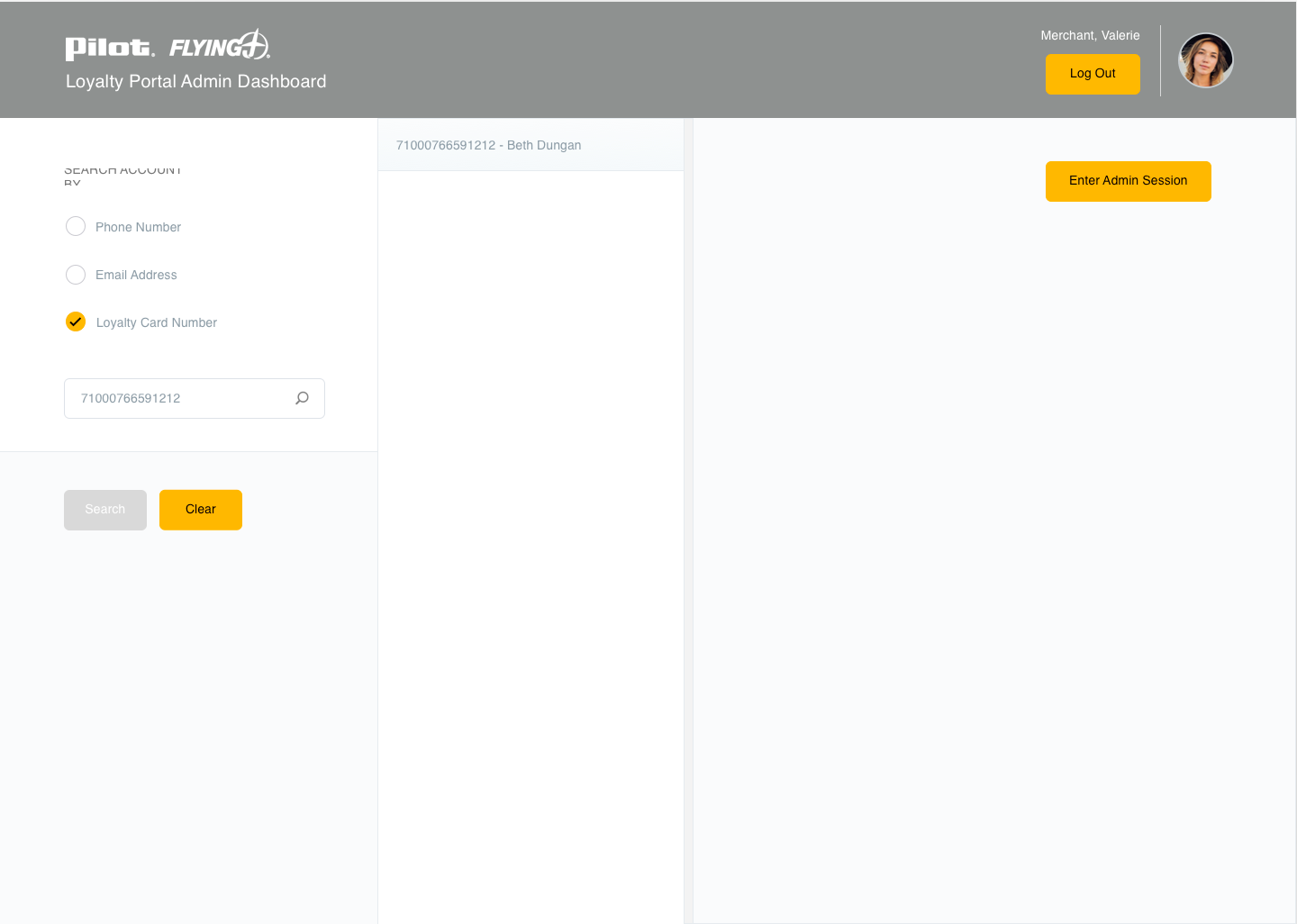
Task: Select the Email Address radio button
Action: coord(76,275)
